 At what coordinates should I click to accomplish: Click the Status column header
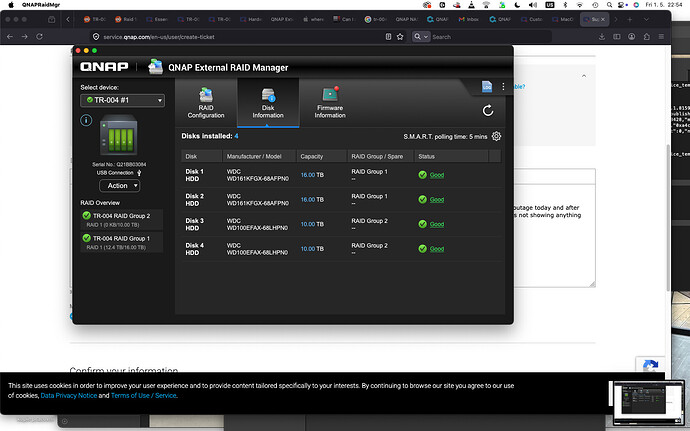click(451, 156)
